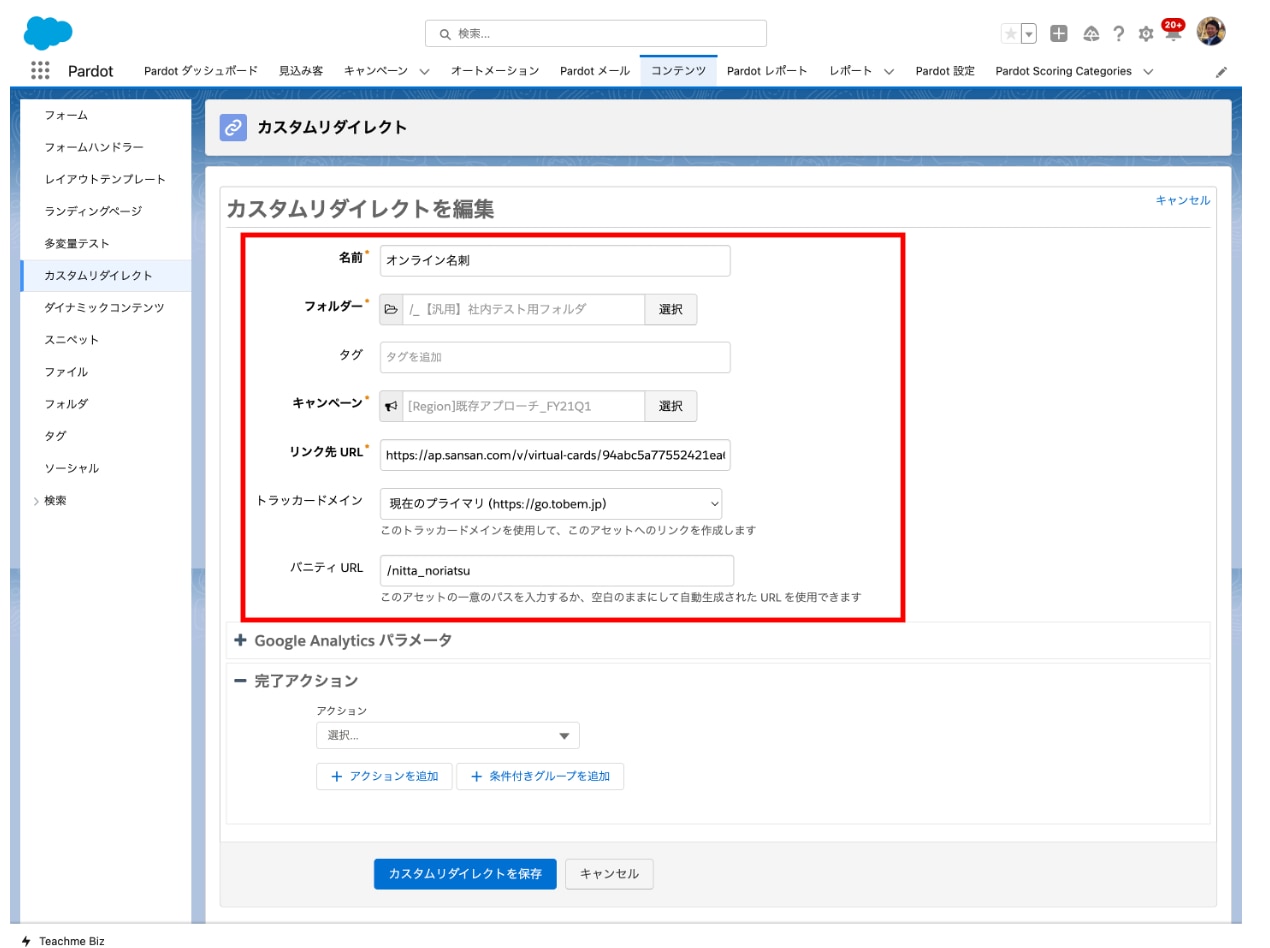Click the キャンセル link at top right

tap(1182, 200)
